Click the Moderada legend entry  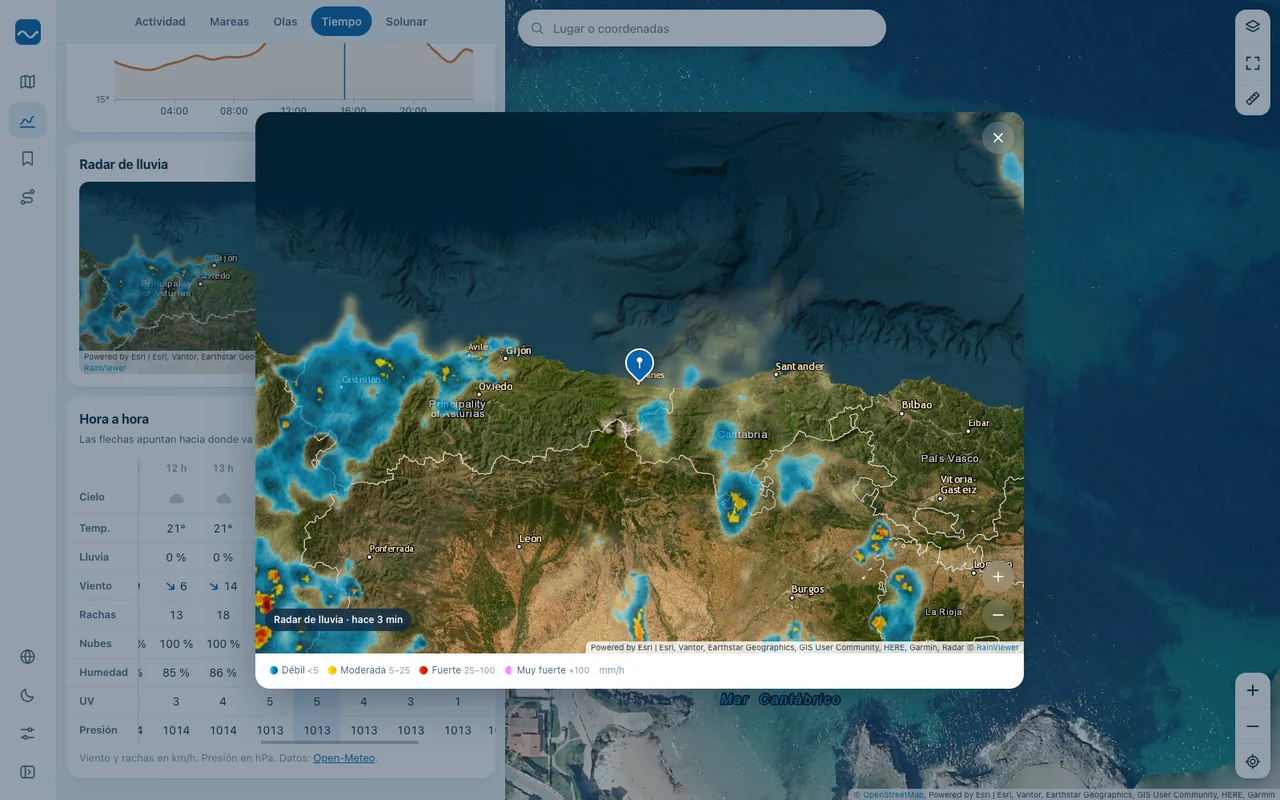pyautogui.click(x=368, y=670)
